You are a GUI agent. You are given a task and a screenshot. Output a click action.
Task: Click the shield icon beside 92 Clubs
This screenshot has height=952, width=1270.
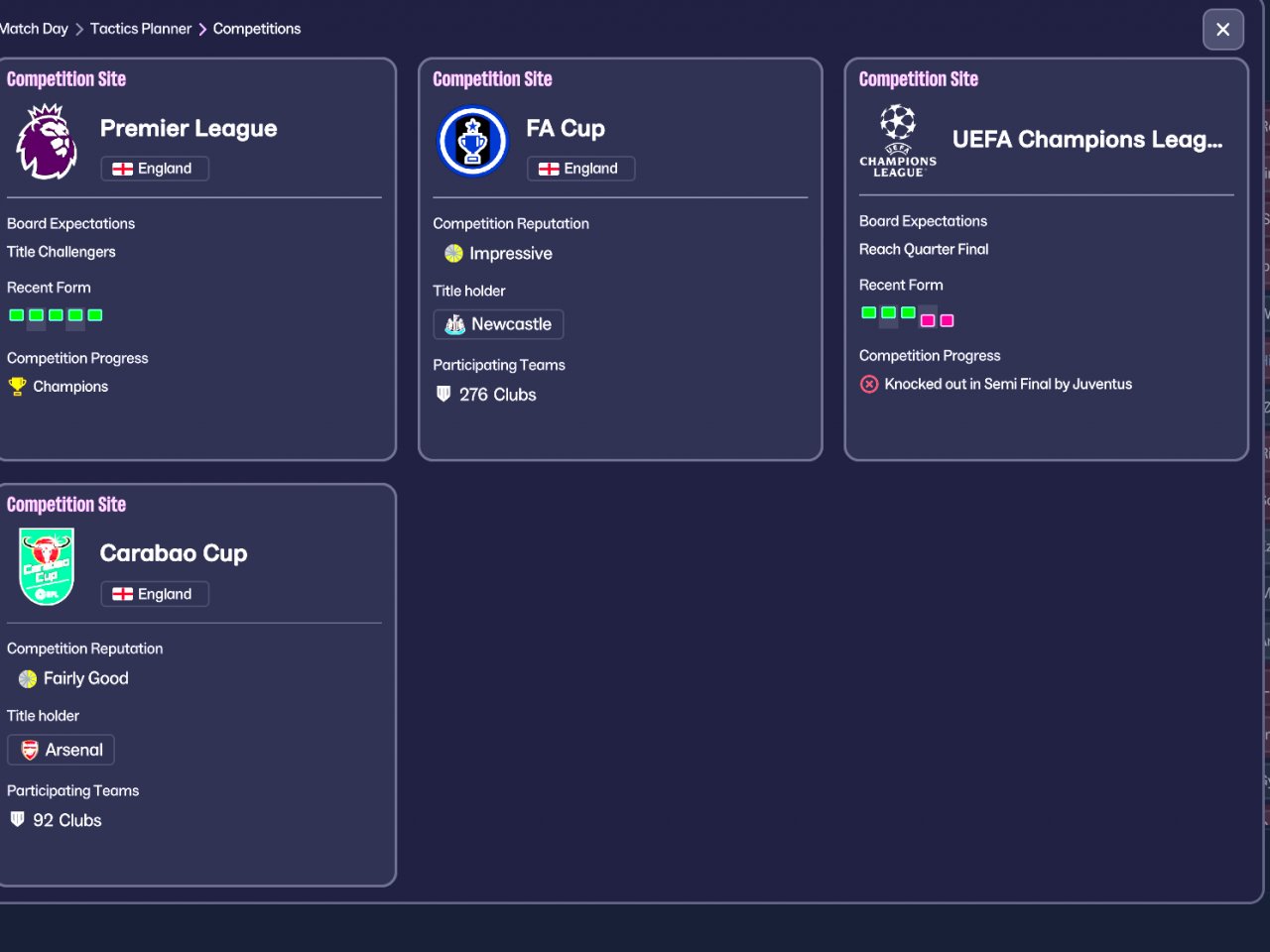click(17, 819)
